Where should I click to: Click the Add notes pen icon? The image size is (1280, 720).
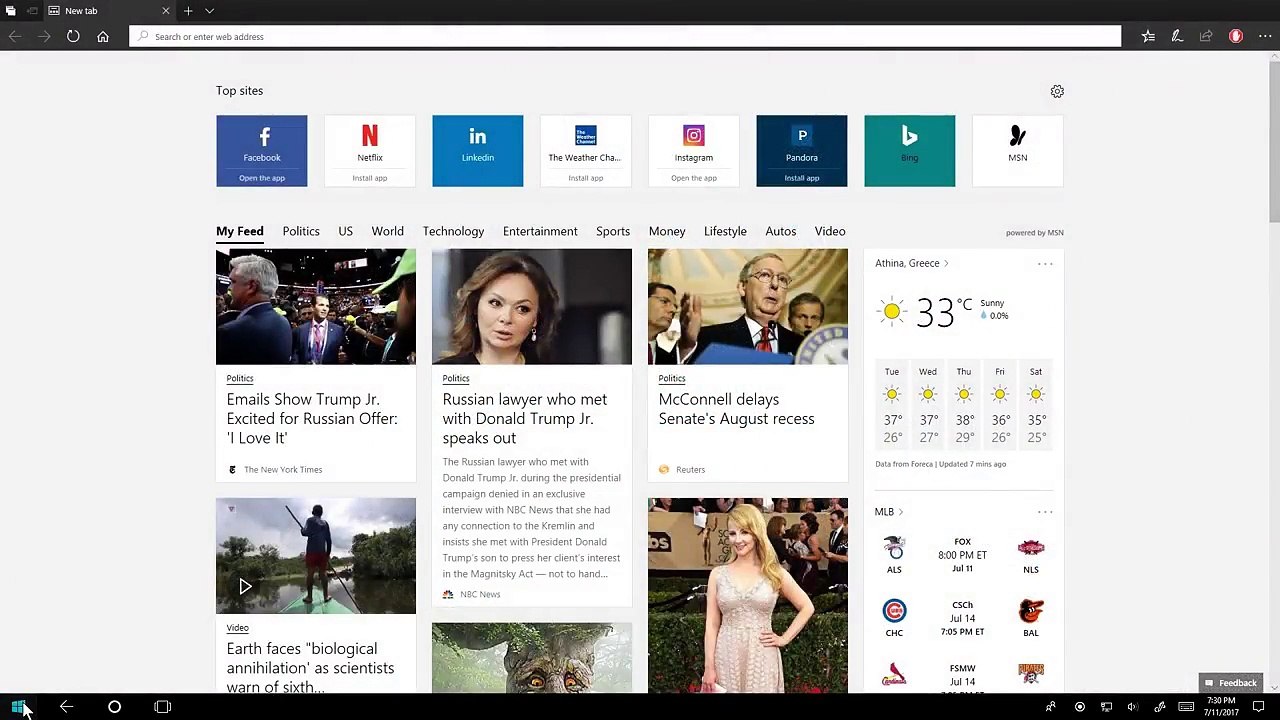coord(1177,36)
